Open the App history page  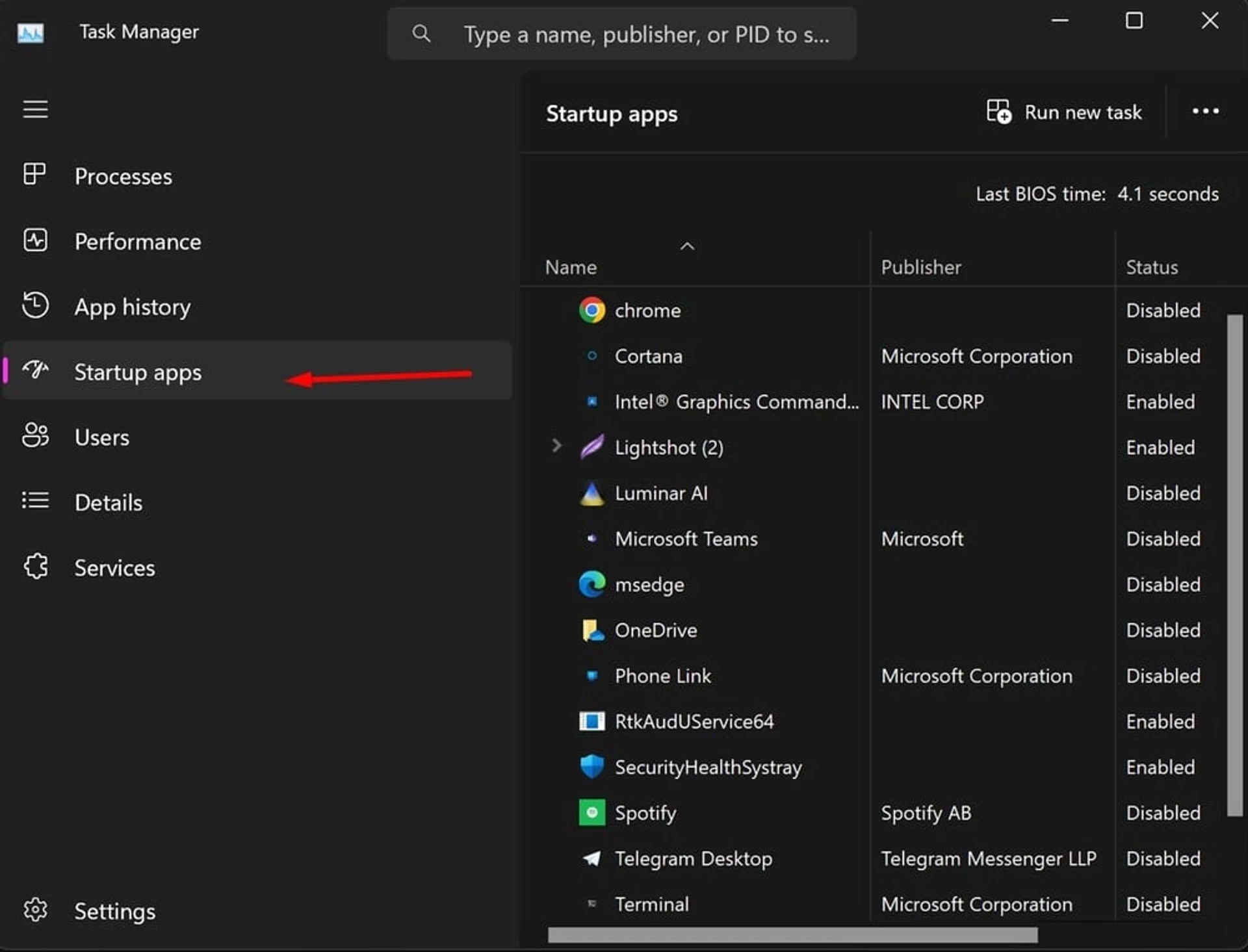coord(258,306)
